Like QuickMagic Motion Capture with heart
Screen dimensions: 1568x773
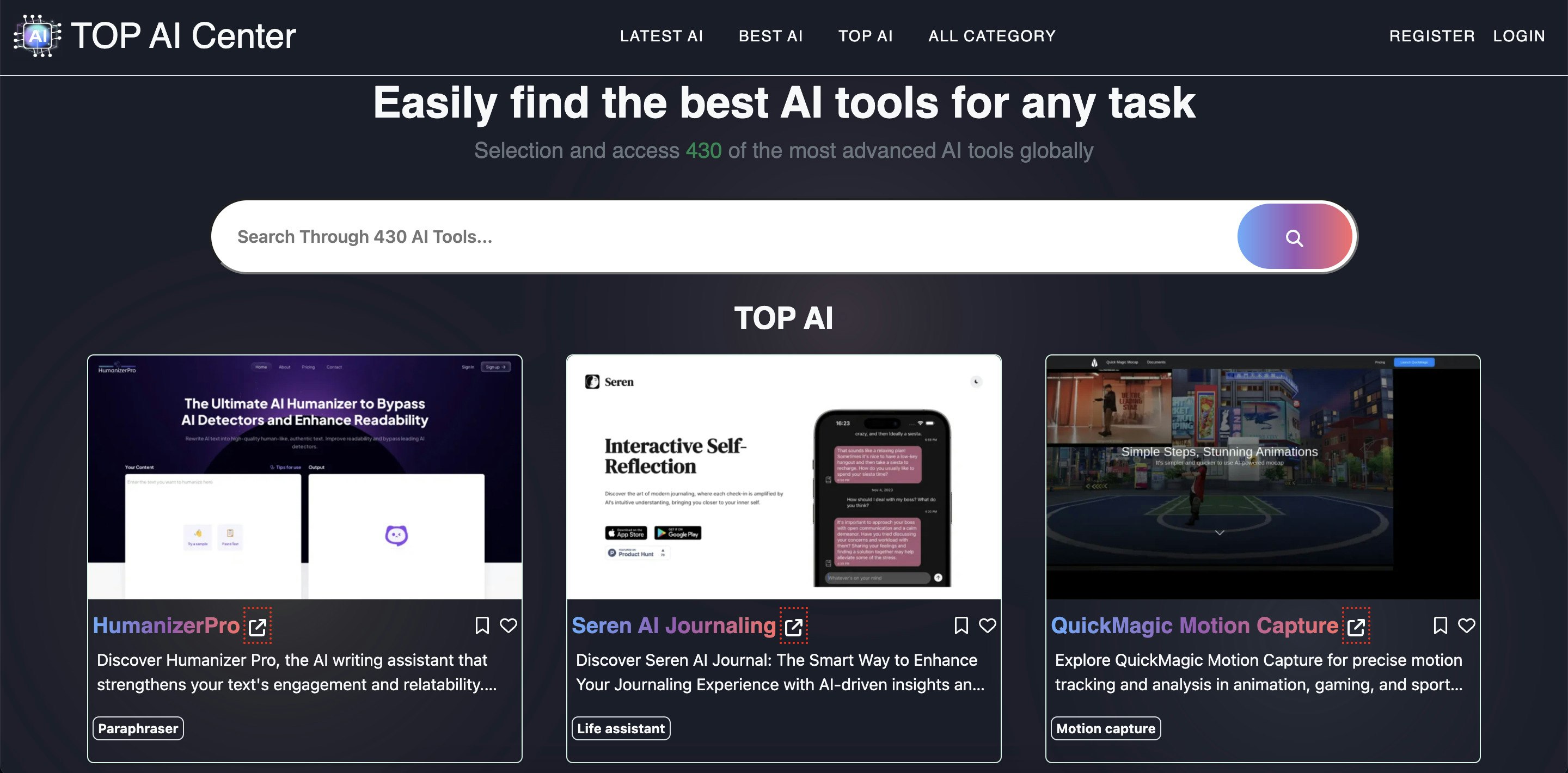point(1466,625)
